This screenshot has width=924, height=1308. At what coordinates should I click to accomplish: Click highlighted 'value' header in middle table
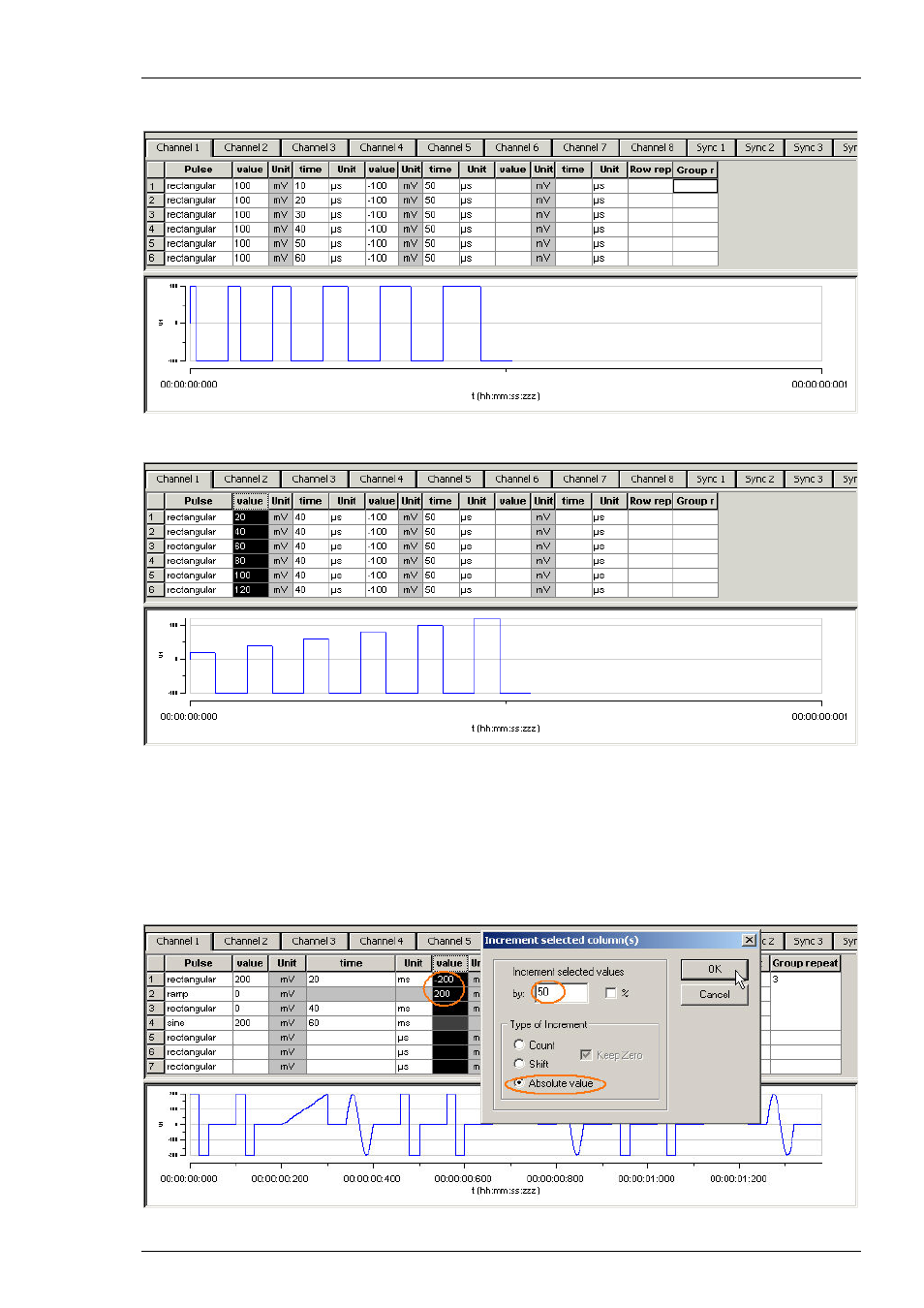[x=250, y=501]
